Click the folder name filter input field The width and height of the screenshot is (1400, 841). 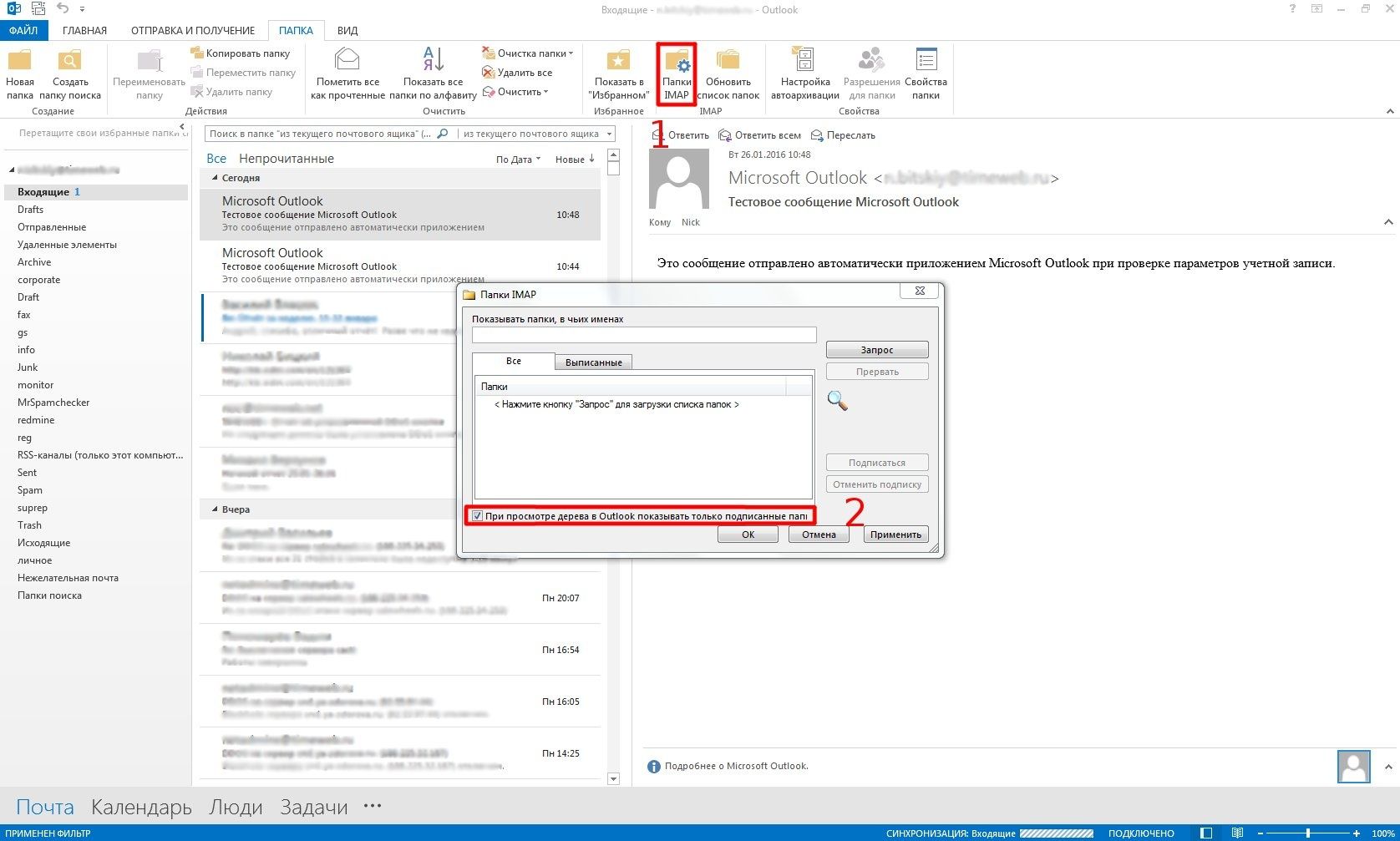pyautogui.click(x=643, y=335)
